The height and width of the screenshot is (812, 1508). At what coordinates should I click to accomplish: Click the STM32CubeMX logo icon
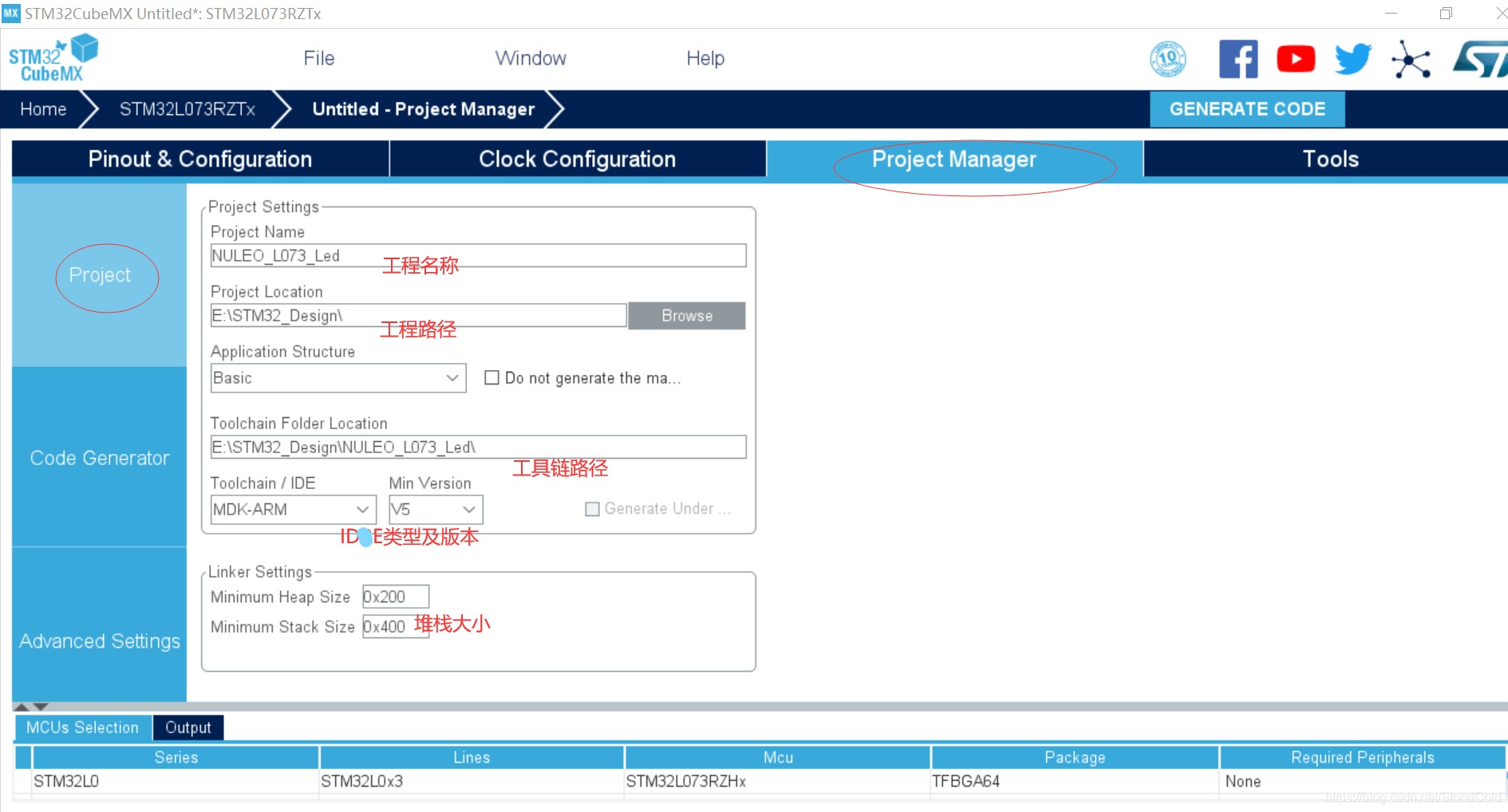[53, 58]
